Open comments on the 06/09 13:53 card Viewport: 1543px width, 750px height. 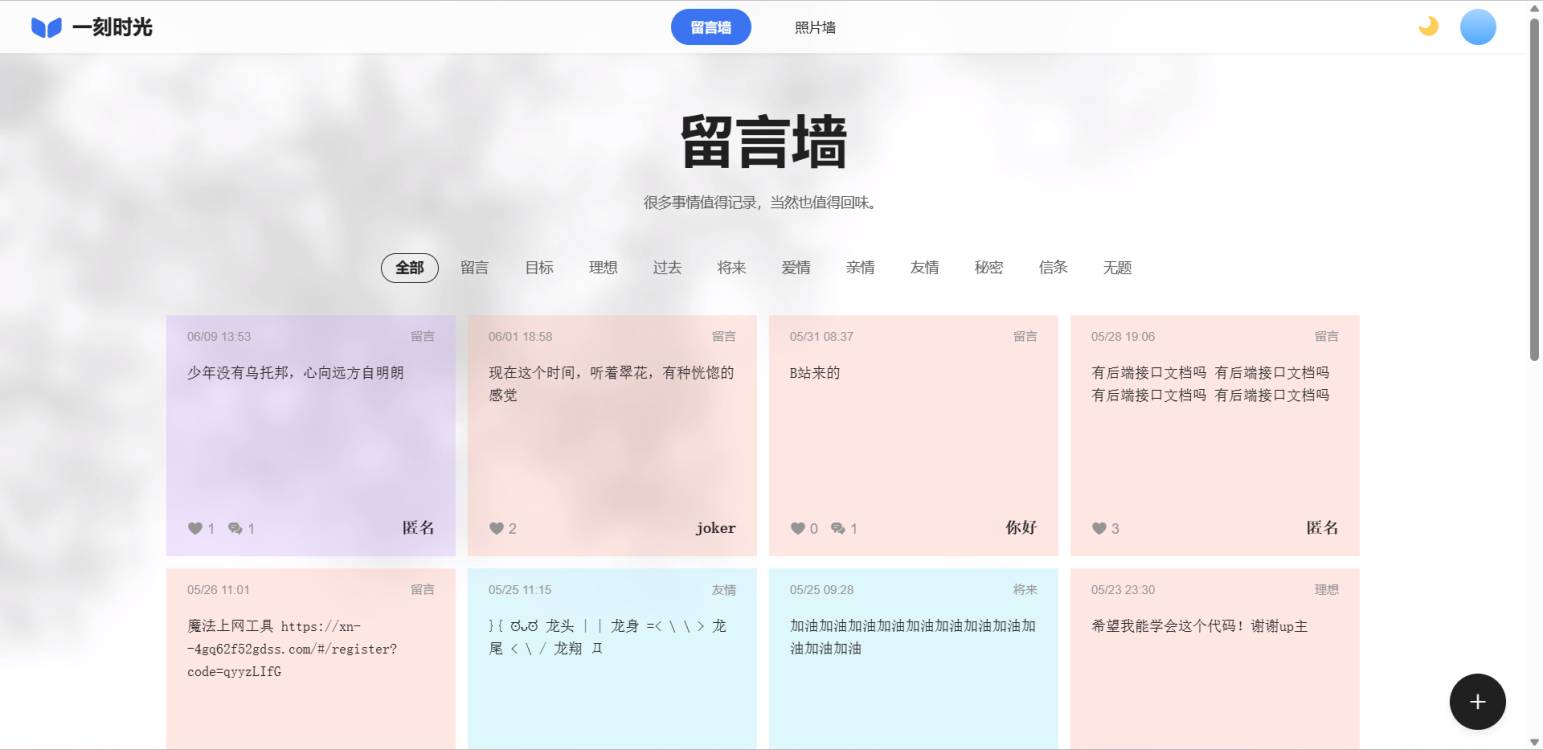(235, 528)
